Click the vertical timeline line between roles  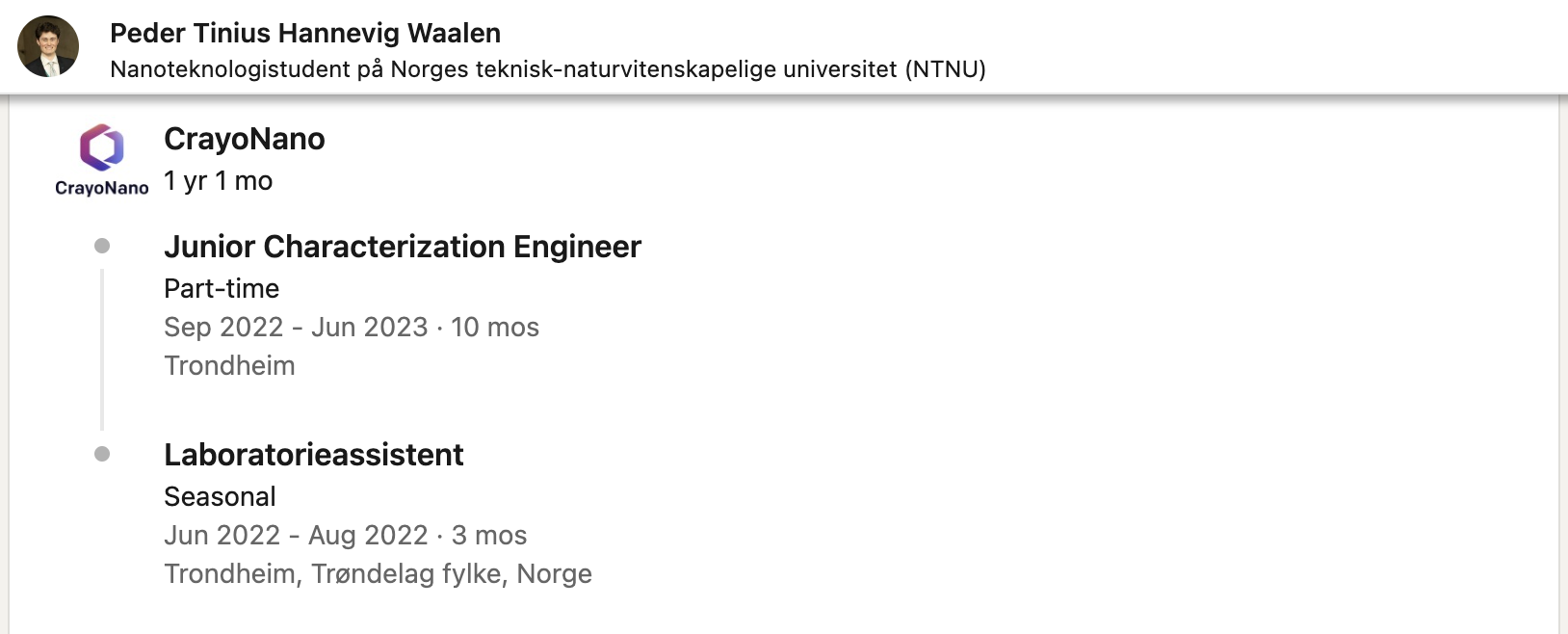tap(102, 349)
